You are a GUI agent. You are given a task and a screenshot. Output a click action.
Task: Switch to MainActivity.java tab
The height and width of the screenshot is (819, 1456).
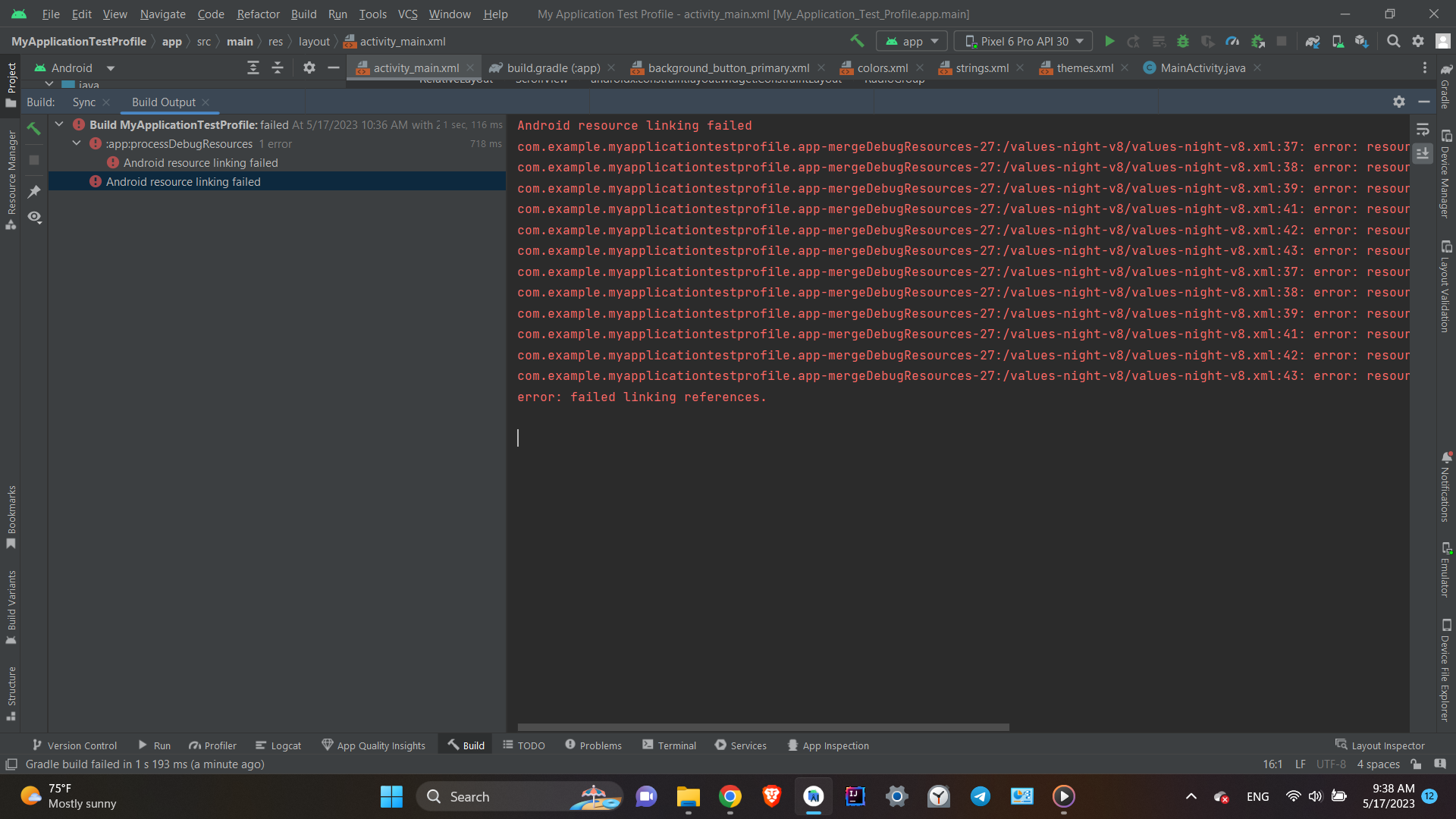(1202, 67)
